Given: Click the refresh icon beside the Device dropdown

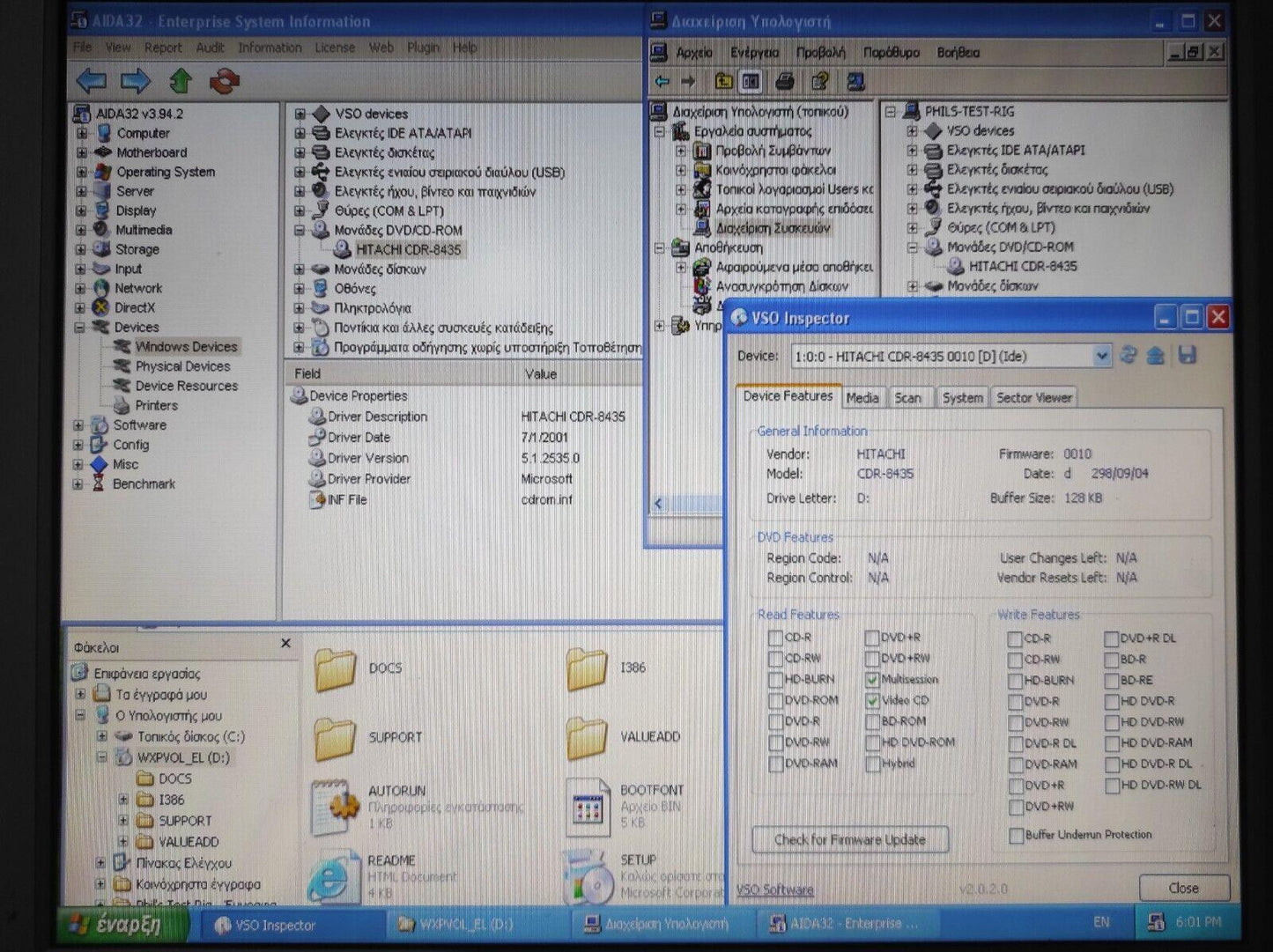Looking at the screenshot, I should click(1129, 356).
